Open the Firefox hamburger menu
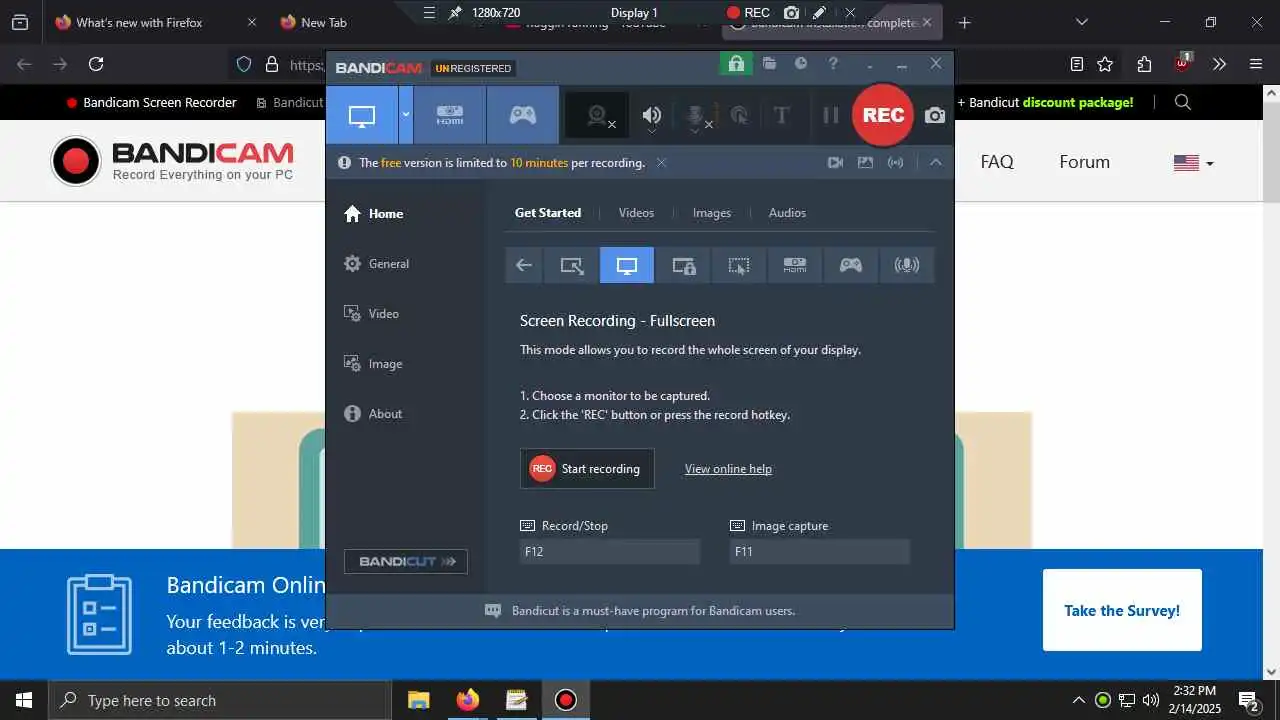This screenshot has height=720, width=1280. (x=1256, y=64)
